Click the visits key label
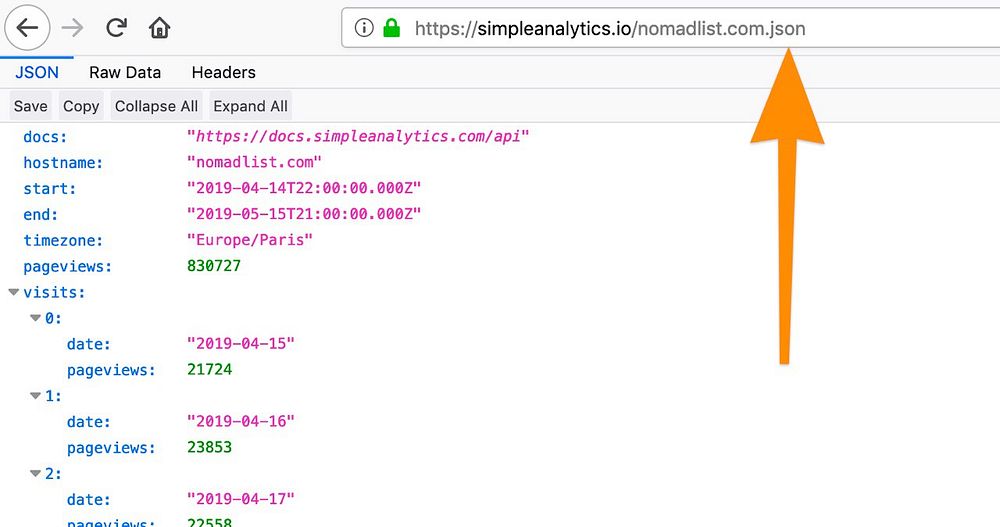 pyautogui.click(x=54, y=292)
